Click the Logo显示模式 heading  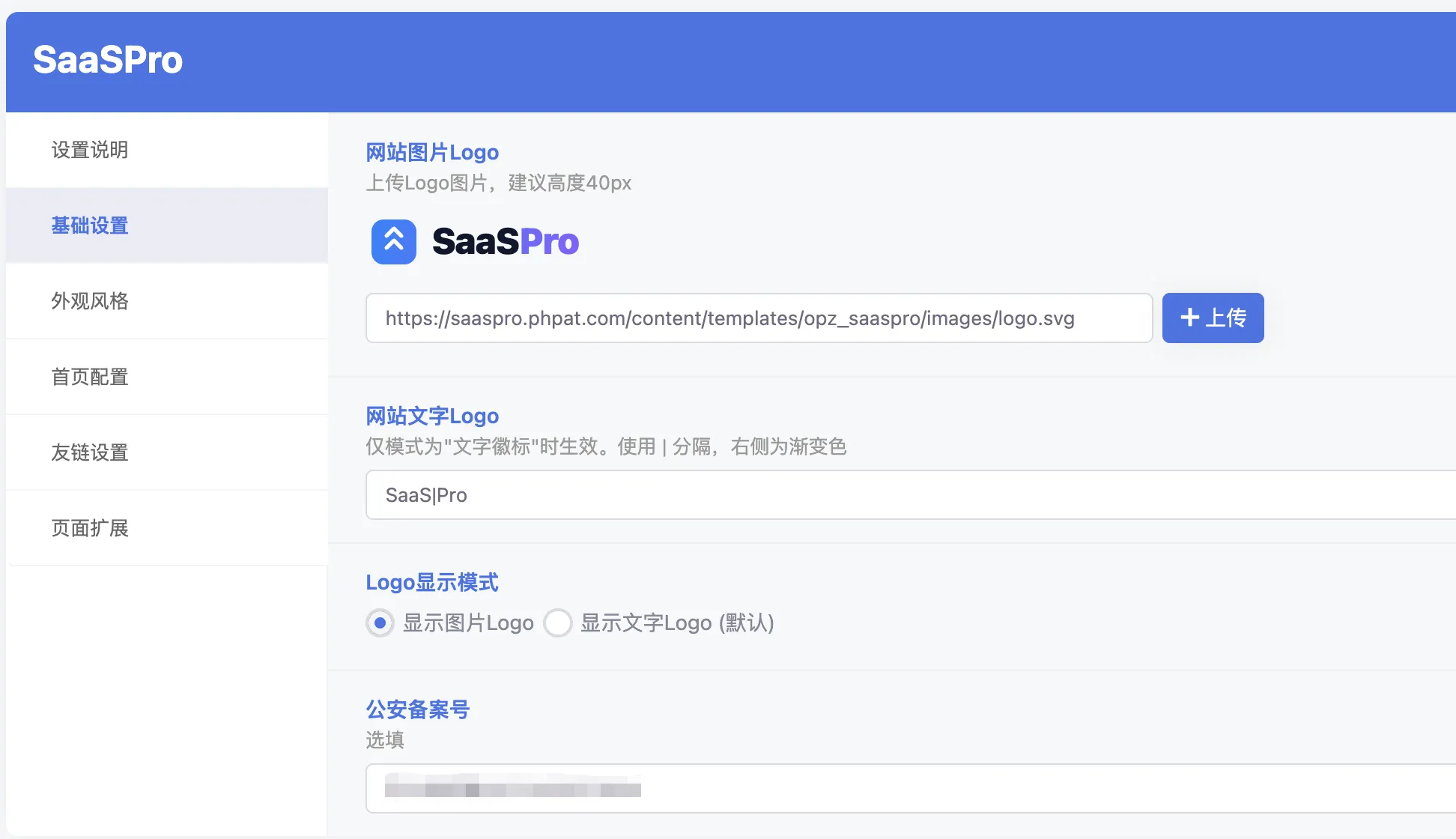[432, 582]
